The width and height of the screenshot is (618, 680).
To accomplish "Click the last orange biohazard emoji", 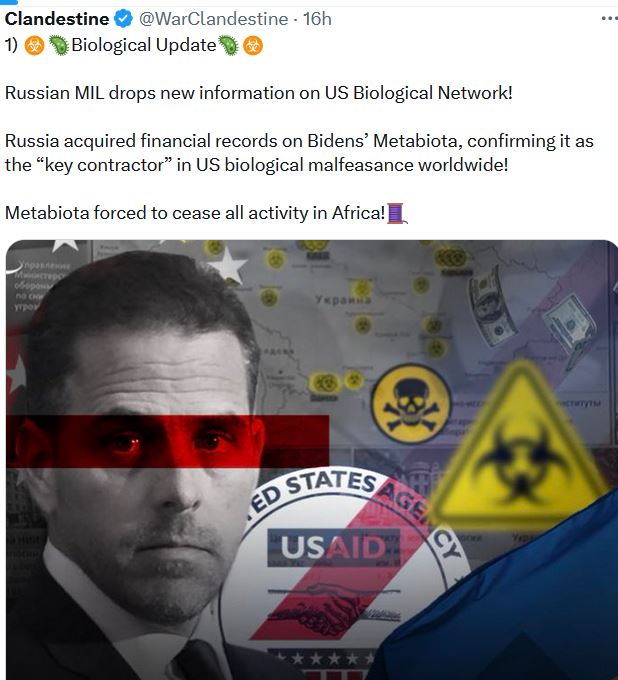I will point(253,46).
